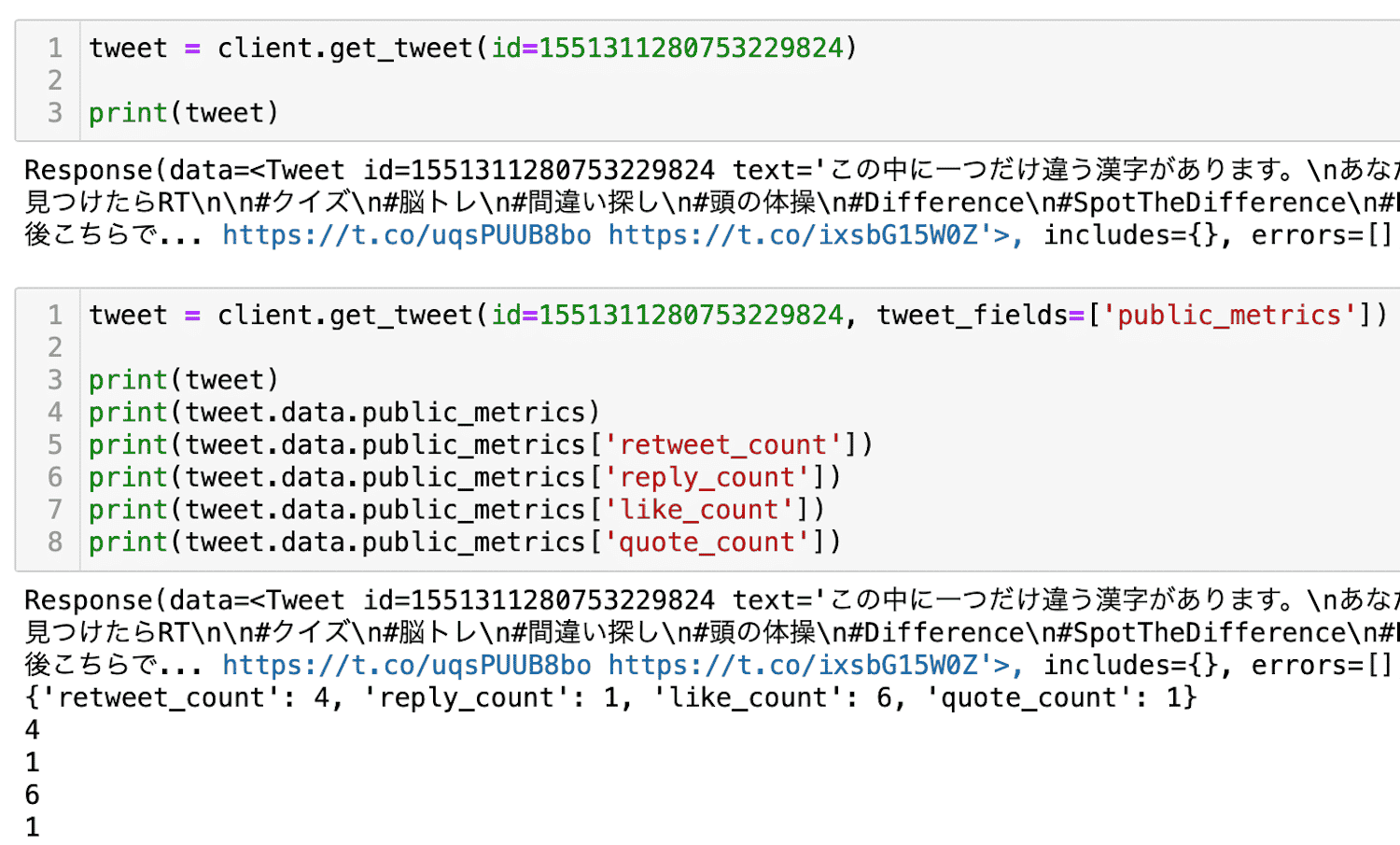Open the uqsPUUB8bo link in second output
This screenshot has height=845, width=1400.
pyautogui.click(x=406, y=665)
